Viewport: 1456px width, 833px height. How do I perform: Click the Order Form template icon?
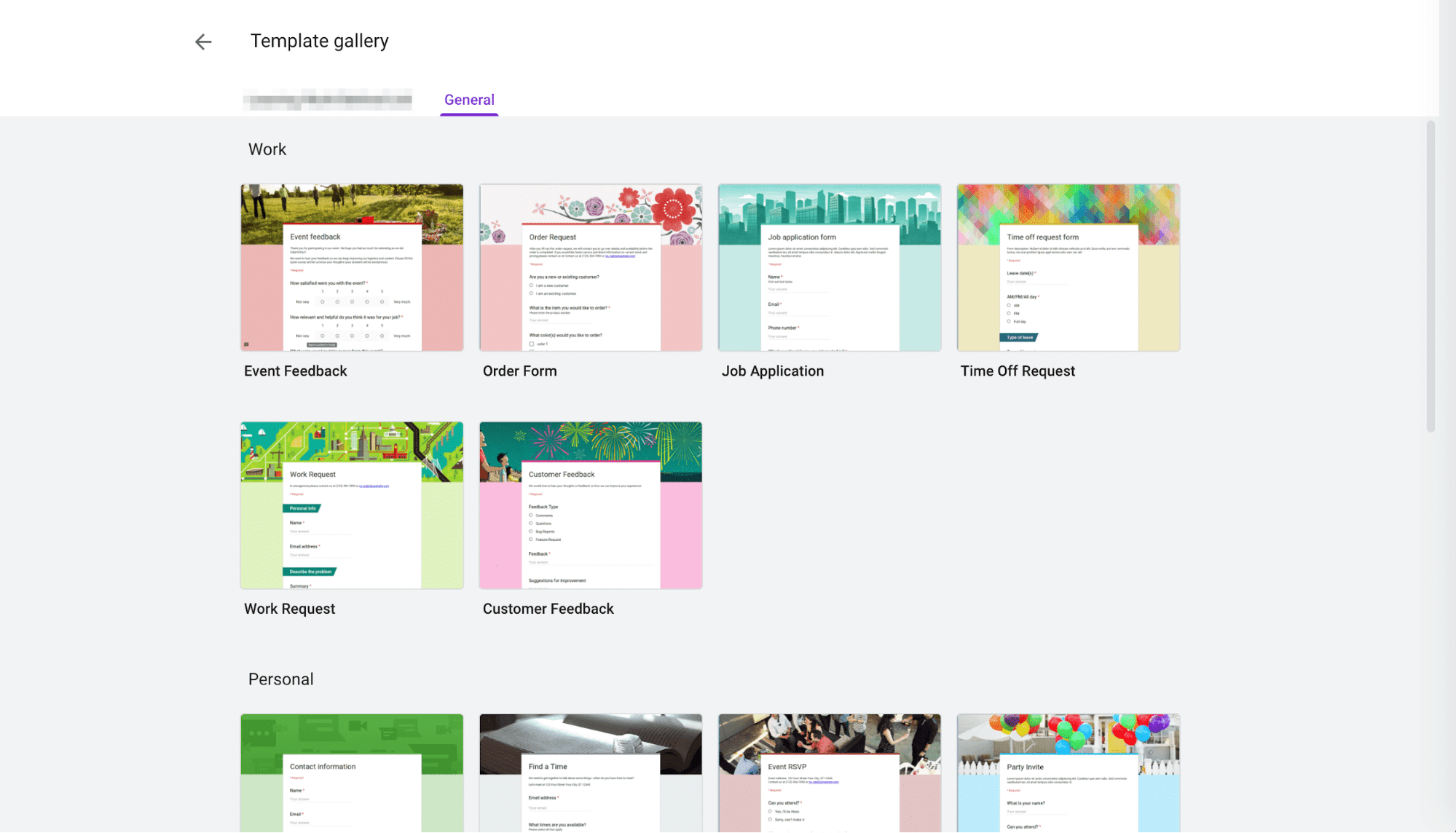590,267
